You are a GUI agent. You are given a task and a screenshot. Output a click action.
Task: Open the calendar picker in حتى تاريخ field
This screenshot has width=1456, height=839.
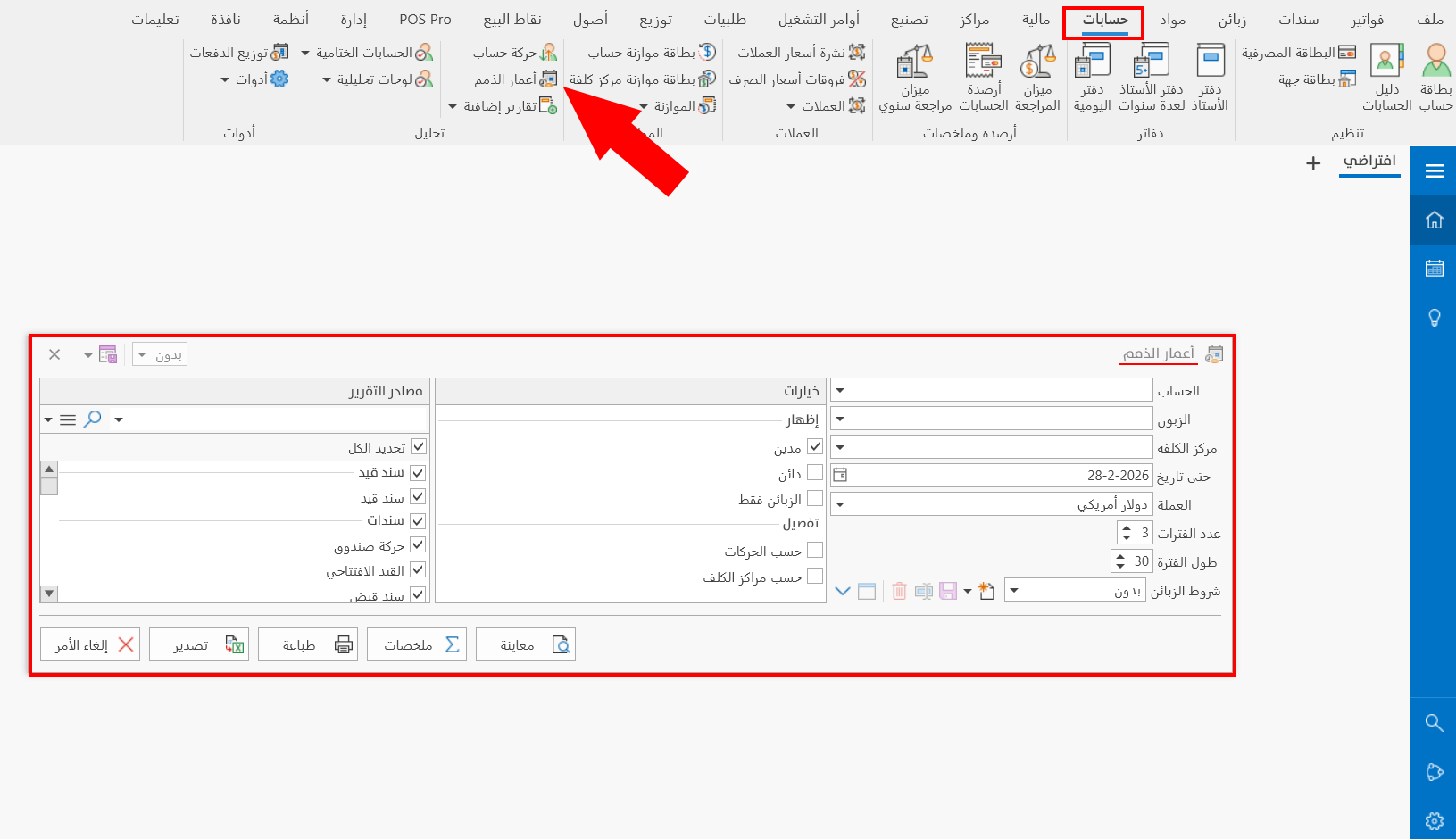coord(840,476)
